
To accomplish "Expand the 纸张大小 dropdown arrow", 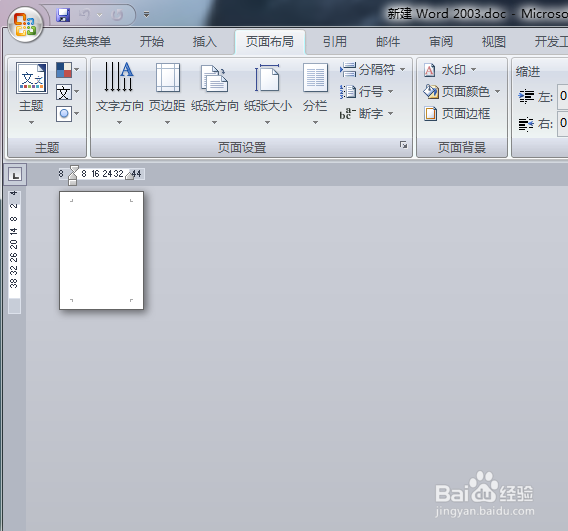I will tap(267, 122).
